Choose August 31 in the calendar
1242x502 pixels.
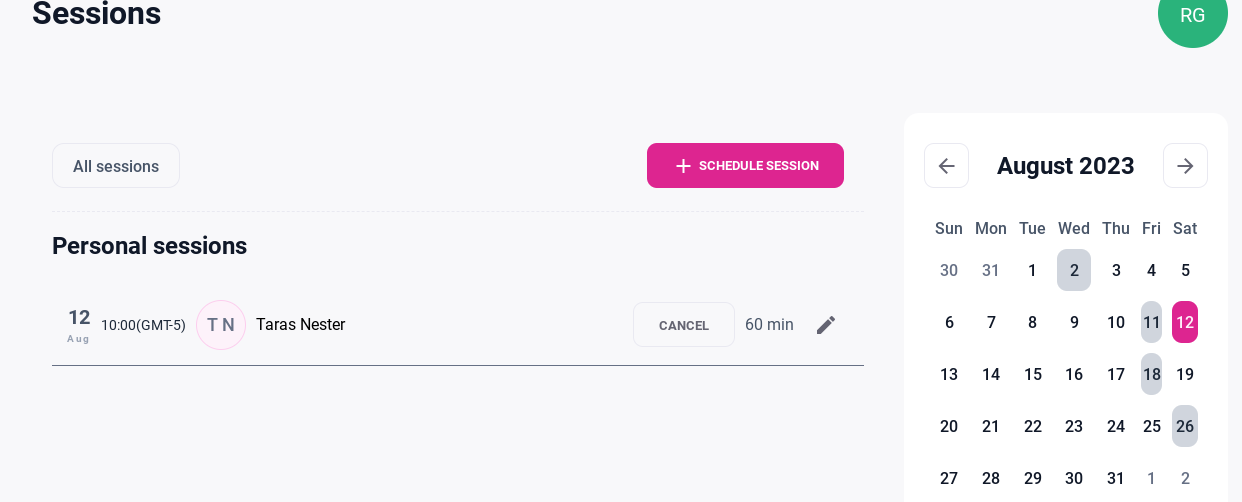tap(1116, 478)
